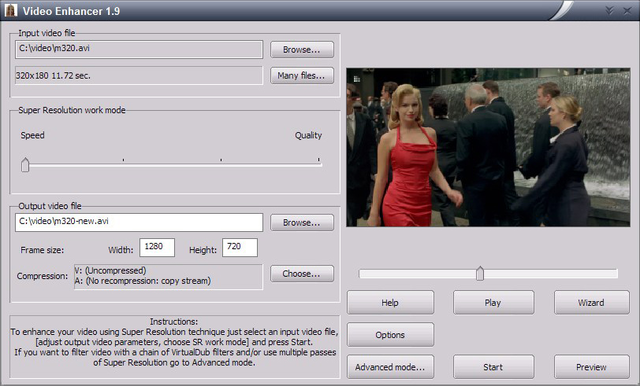Click the video position seek slider thumb
640x386 pixels.
point(480,273)
